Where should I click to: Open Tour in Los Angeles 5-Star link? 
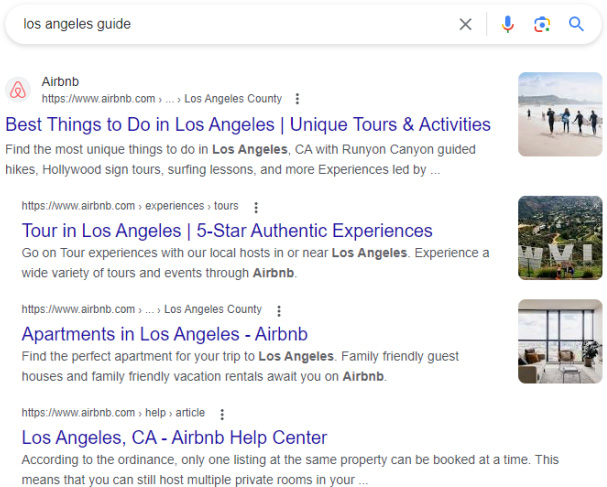pos(227,231)
